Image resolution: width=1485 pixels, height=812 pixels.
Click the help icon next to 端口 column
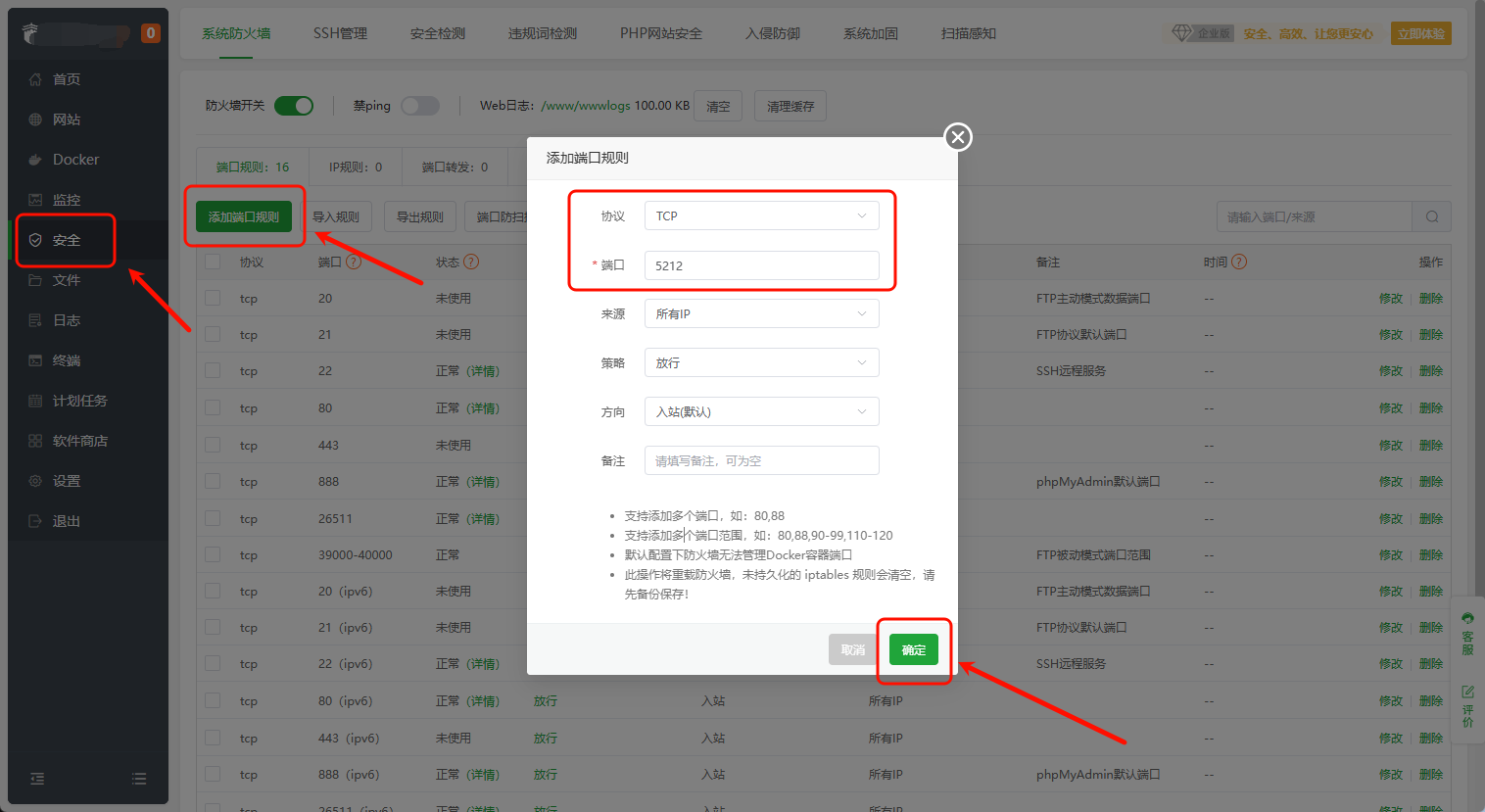click(354, 263)
